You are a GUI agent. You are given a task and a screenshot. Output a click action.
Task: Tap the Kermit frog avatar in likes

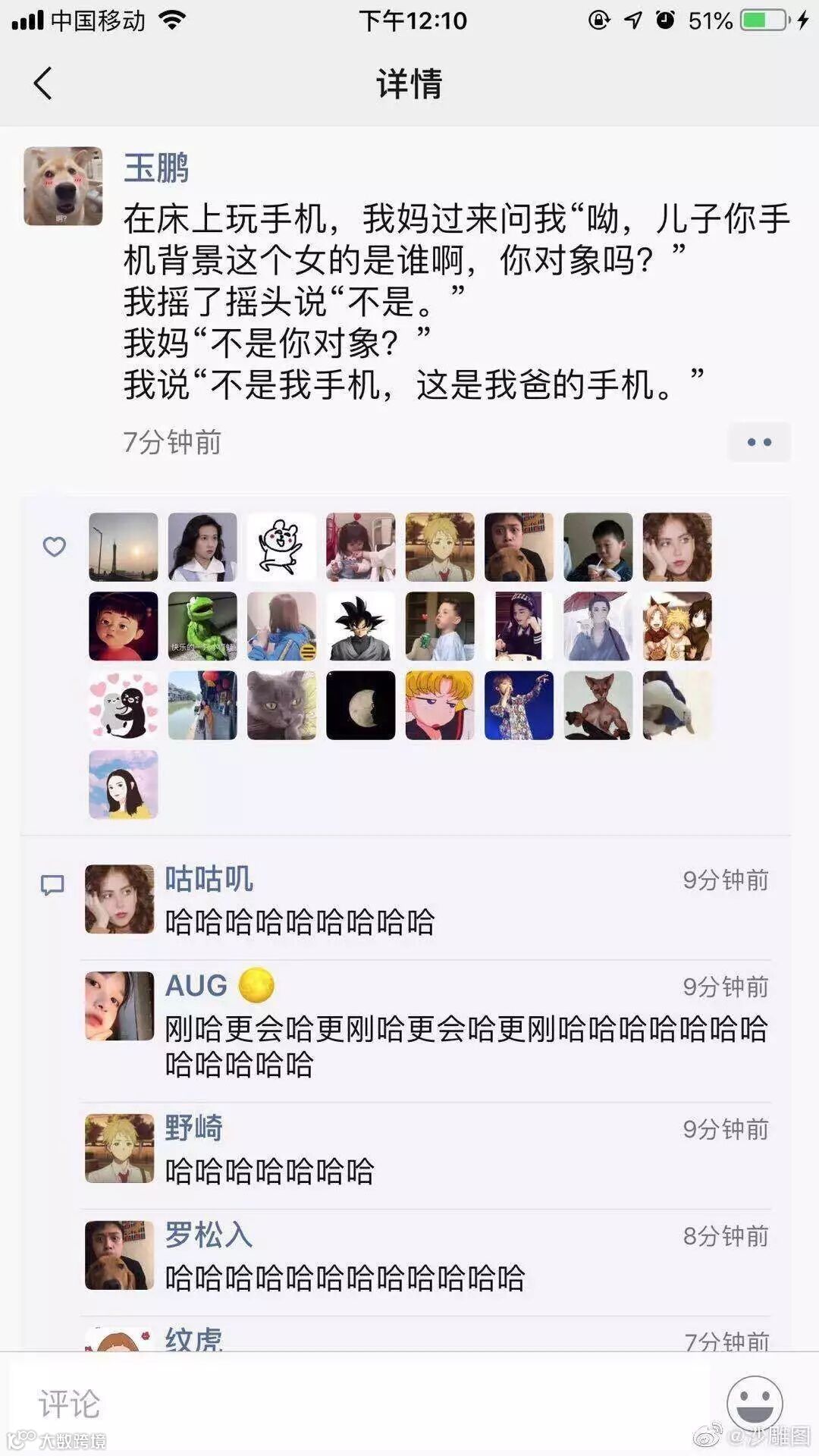click(202, 626)
